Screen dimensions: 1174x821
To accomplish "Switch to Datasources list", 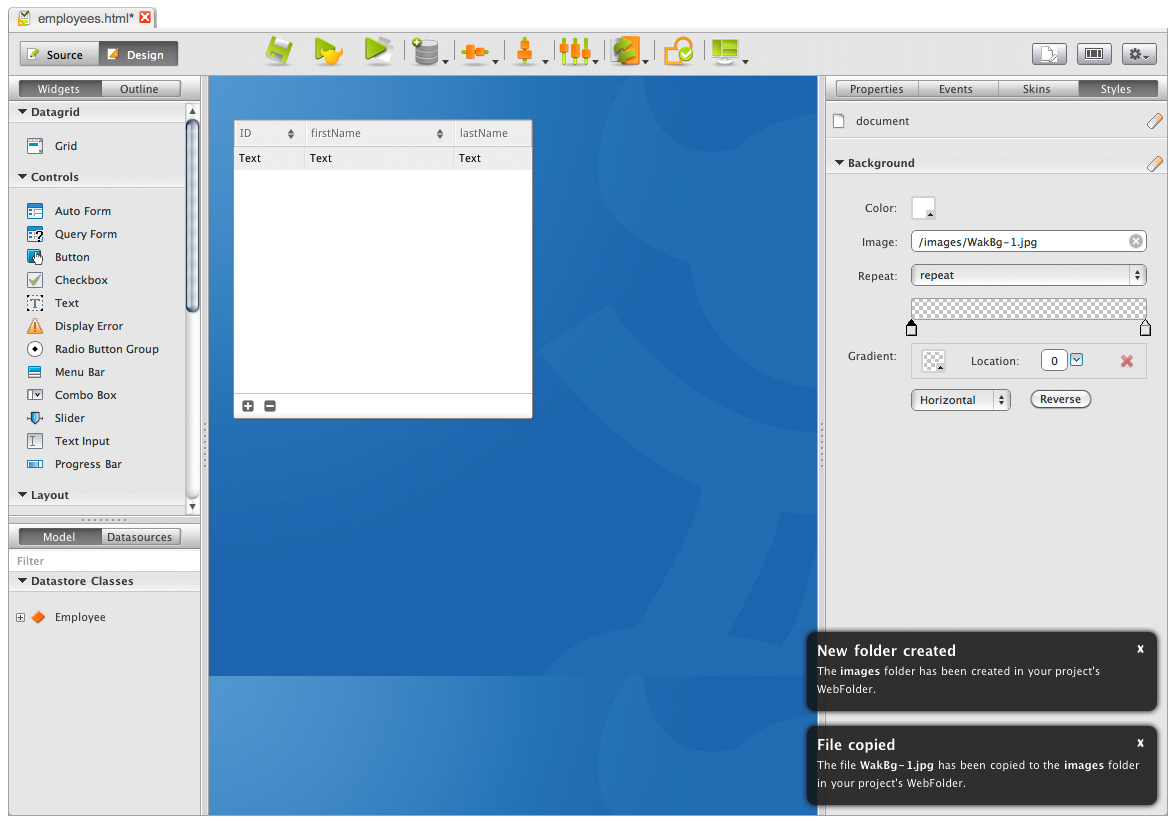I will click(139, 537).
